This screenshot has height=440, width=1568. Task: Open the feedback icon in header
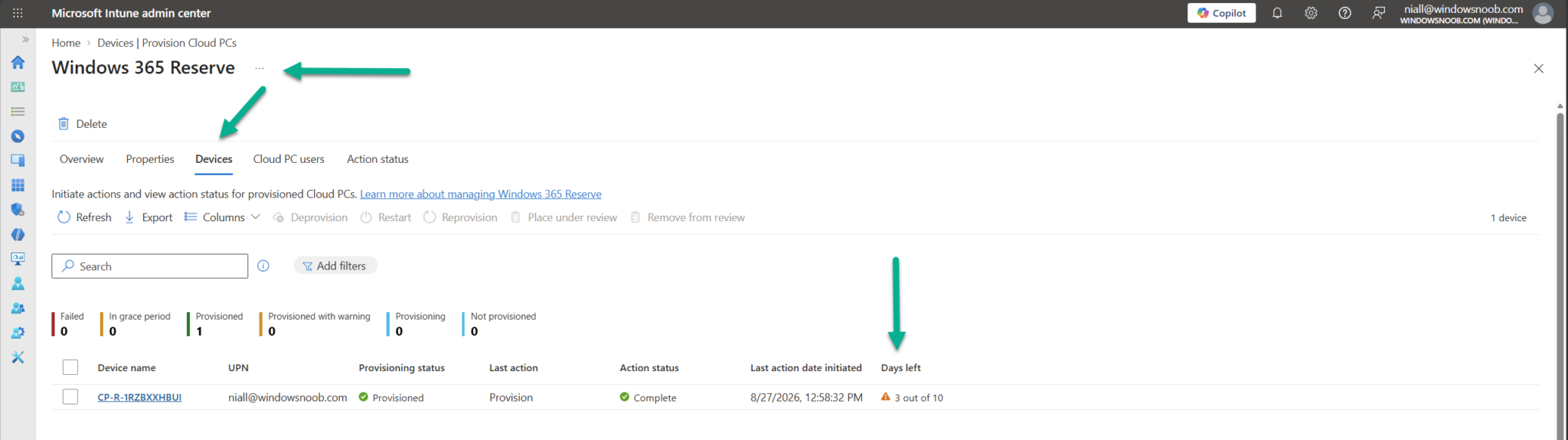pos(1378,13)
